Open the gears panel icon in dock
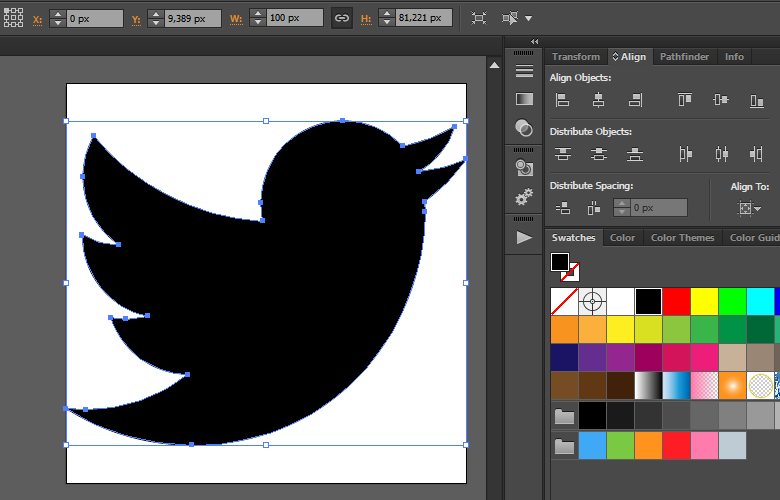Screen dimensions: 780x500 (x=524, y=197)
